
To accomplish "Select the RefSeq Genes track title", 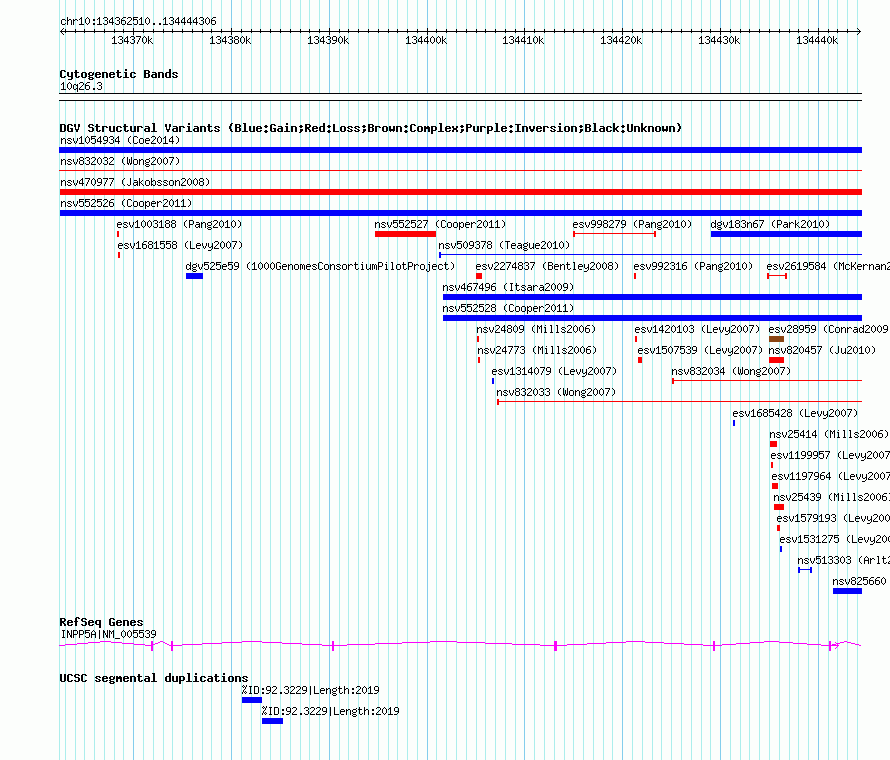I will click(x=102, y=622).
